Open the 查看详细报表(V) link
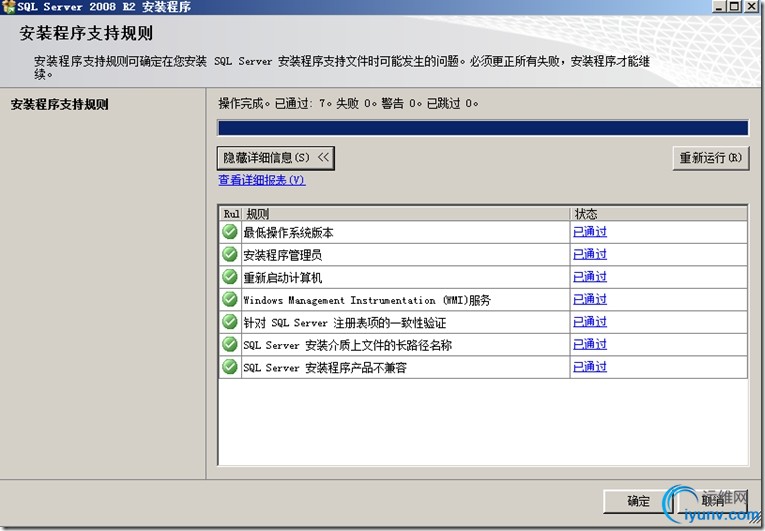The height and width of the screenshot is (531, 765). pyautogui.click(x=262, y=180)
